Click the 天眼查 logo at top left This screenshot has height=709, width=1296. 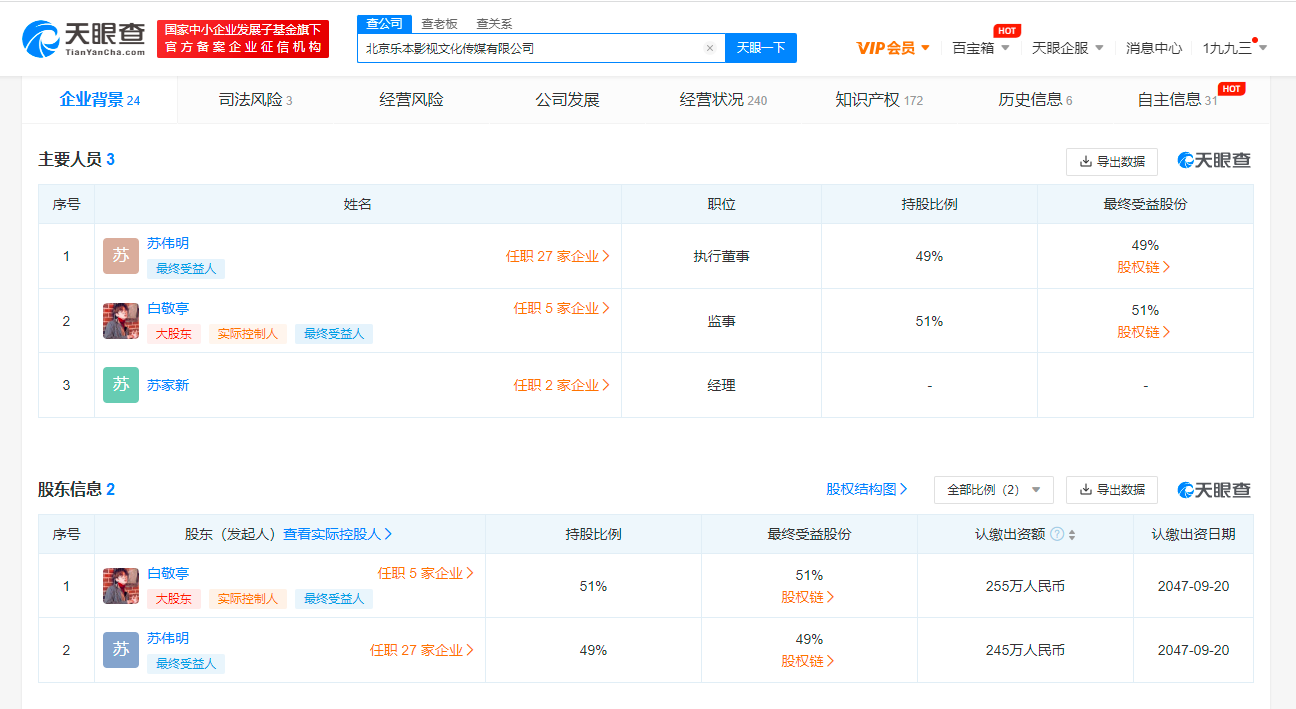tap(83, 38)
